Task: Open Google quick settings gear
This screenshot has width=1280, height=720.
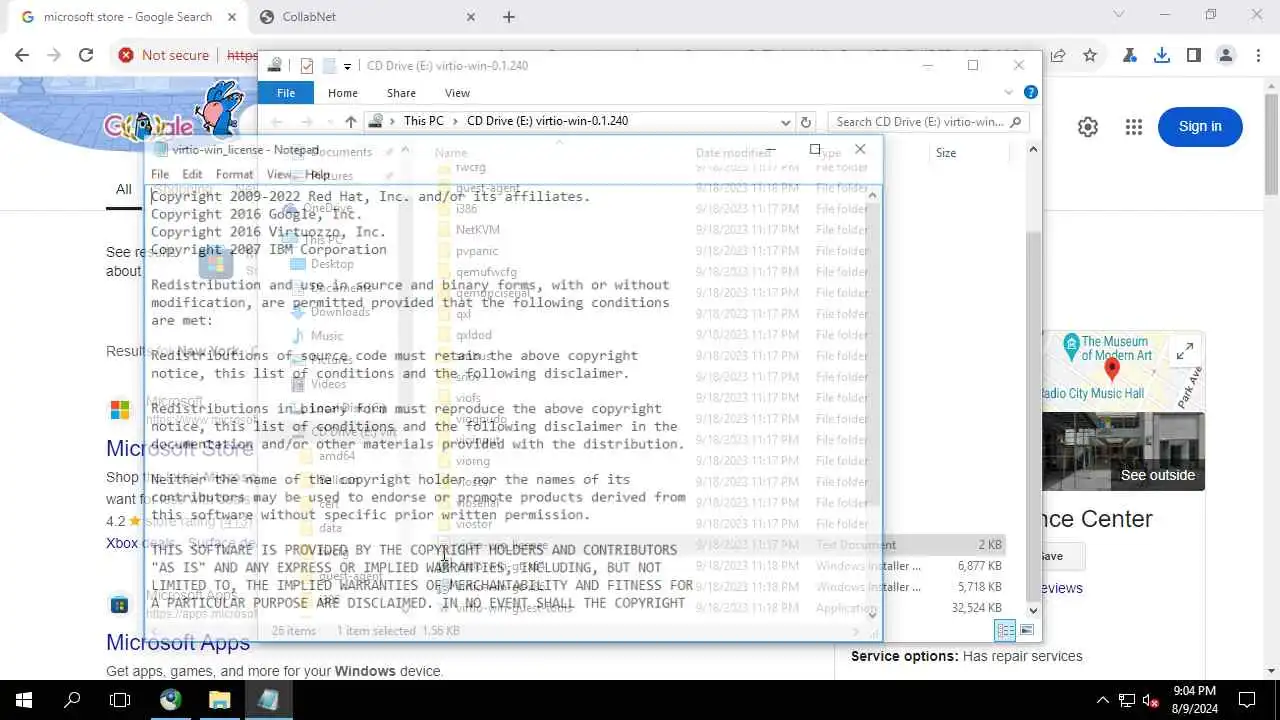Action: pyautogui.click(x=1088, y=127)
